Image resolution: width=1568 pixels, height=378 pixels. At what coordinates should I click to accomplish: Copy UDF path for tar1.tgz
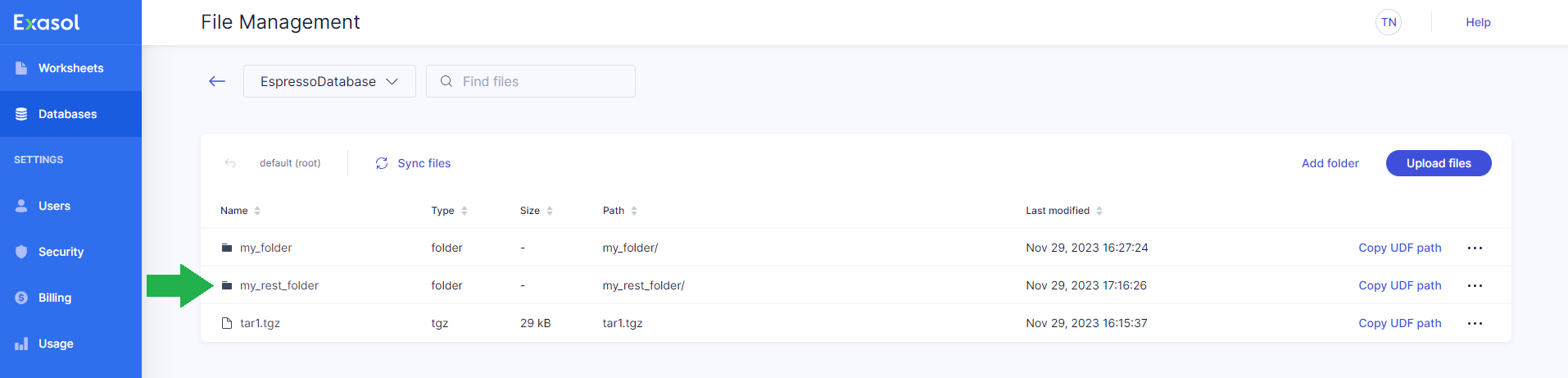tap(1399, 323)
